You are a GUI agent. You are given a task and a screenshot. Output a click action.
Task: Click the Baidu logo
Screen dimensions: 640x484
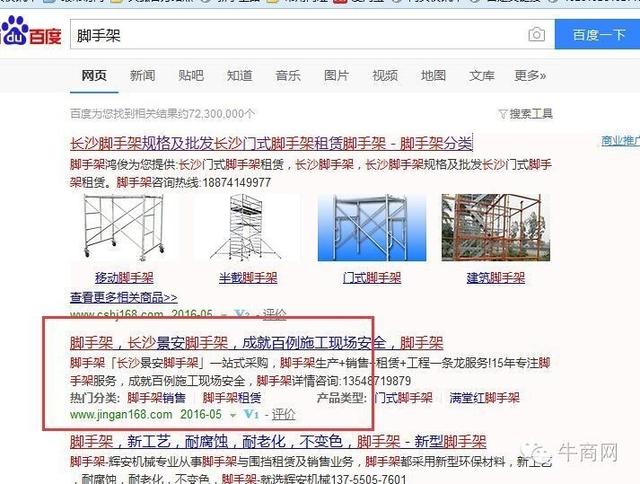[32, 35]
